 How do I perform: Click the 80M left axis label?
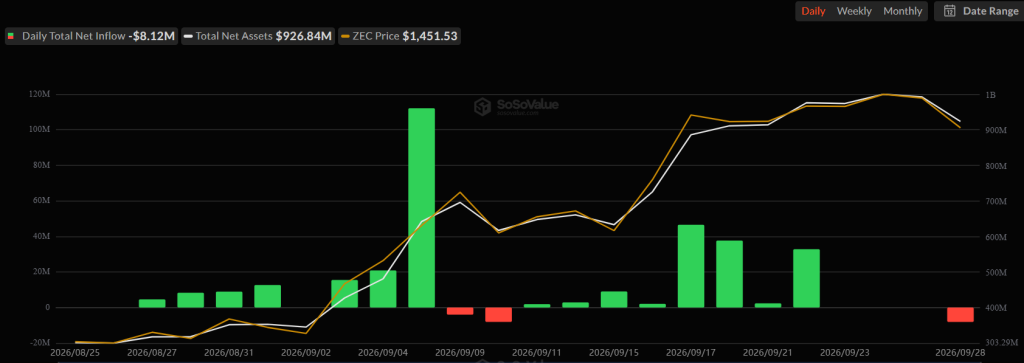(41, 166)
